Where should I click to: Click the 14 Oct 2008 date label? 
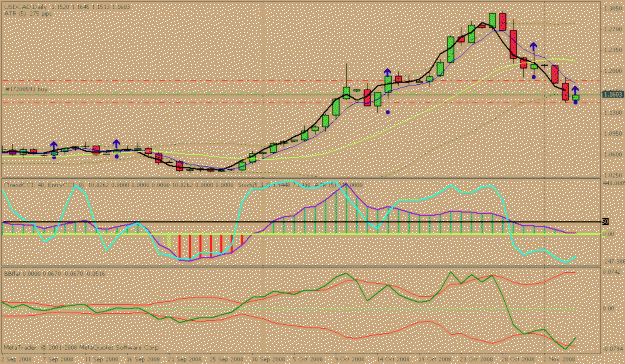[x=394, y=359]
